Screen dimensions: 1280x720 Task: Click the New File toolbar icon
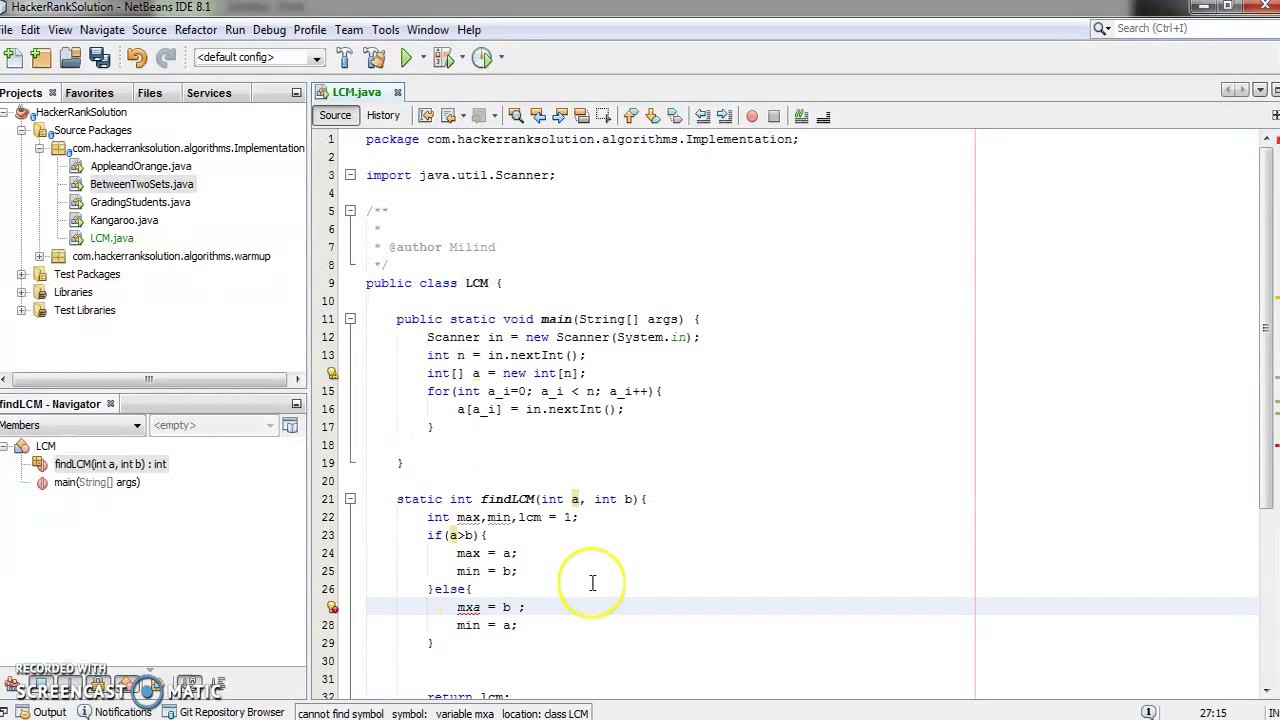pyautogui.click(x=12, y=57)
